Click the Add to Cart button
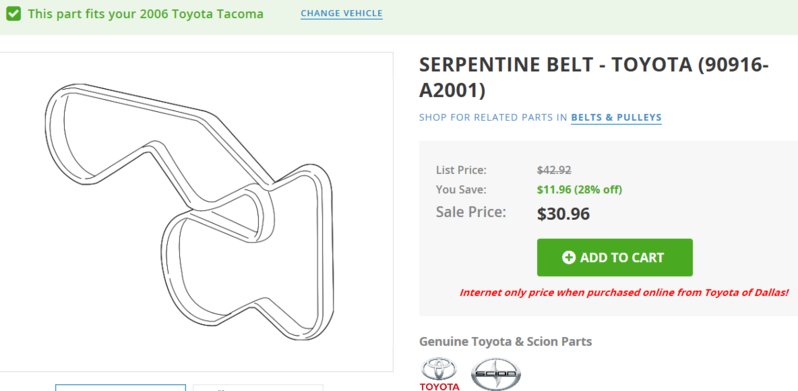This screenshot has width=798, height=391. [614, 258]
